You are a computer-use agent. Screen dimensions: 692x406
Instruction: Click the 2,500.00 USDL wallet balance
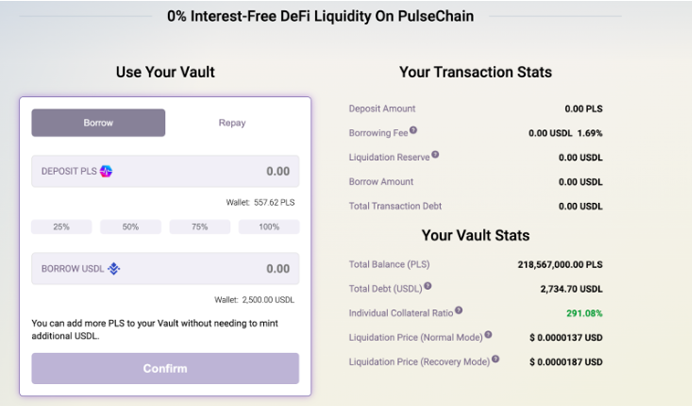click(x=268, y=300)
